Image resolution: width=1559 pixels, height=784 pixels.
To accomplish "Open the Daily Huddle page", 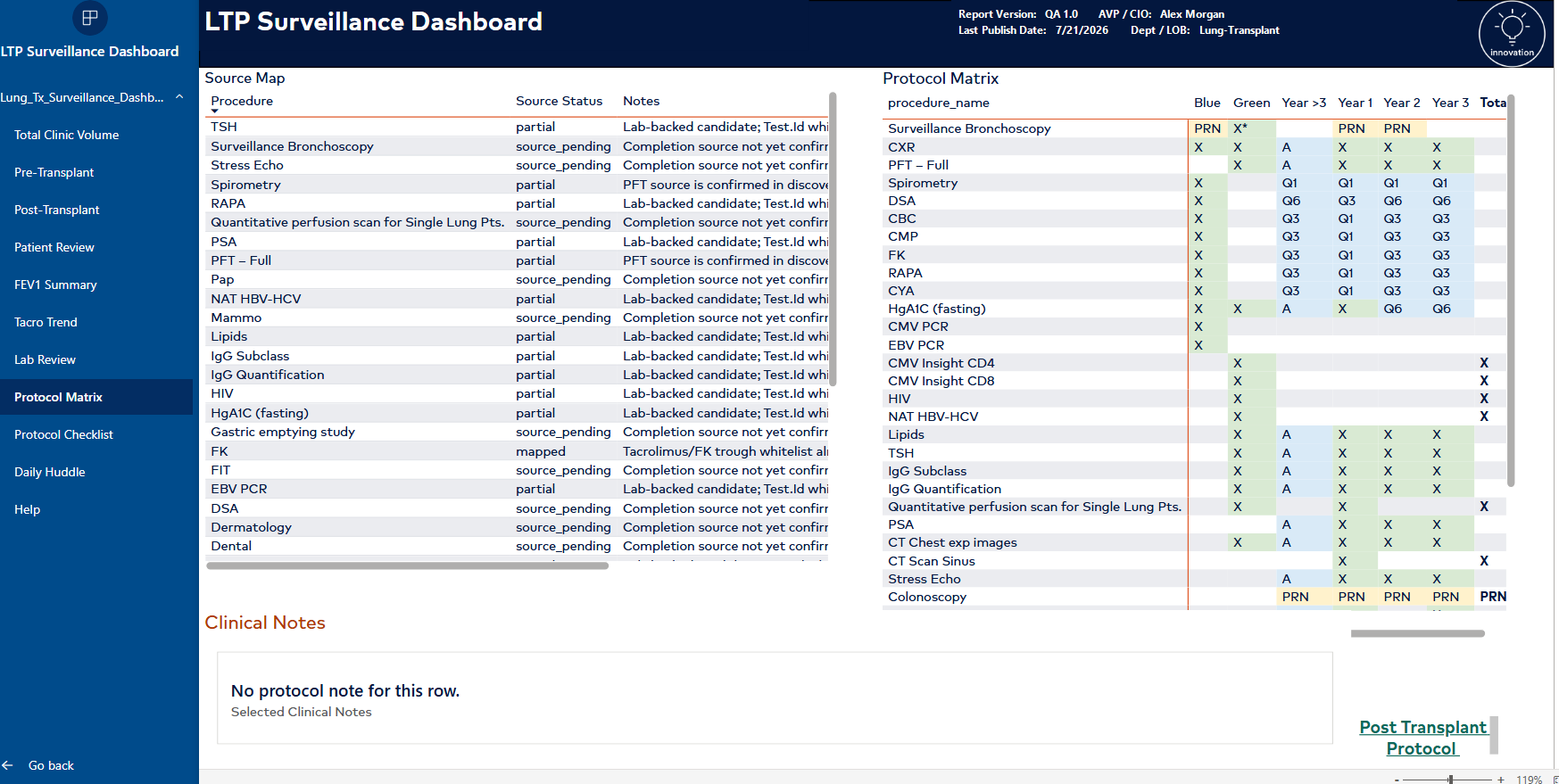I will coord(96,472).
